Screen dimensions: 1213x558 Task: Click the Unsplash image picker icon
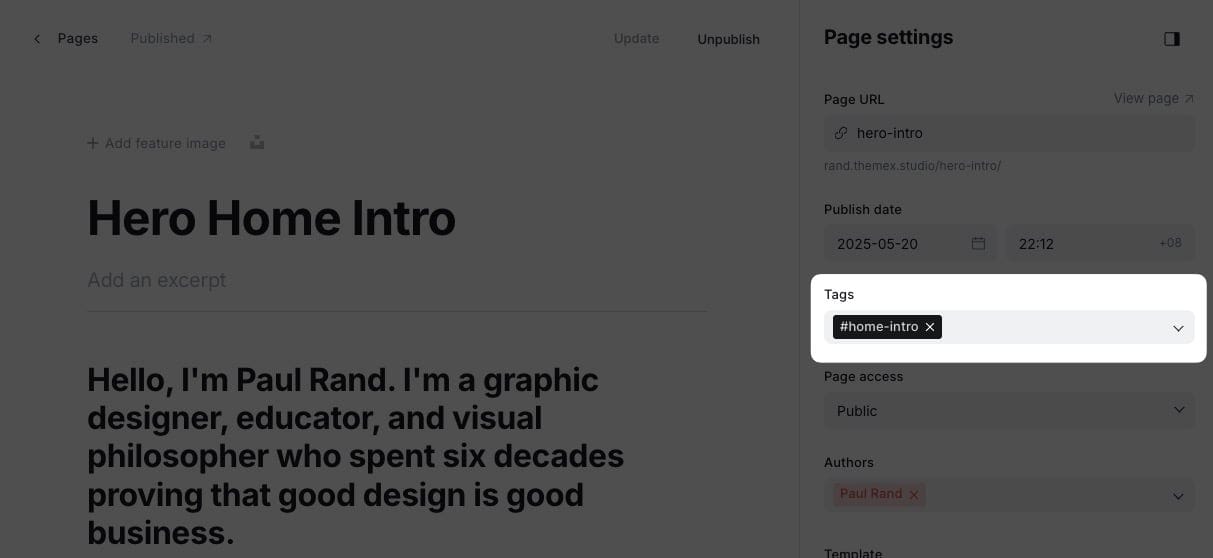coord(257,143)
